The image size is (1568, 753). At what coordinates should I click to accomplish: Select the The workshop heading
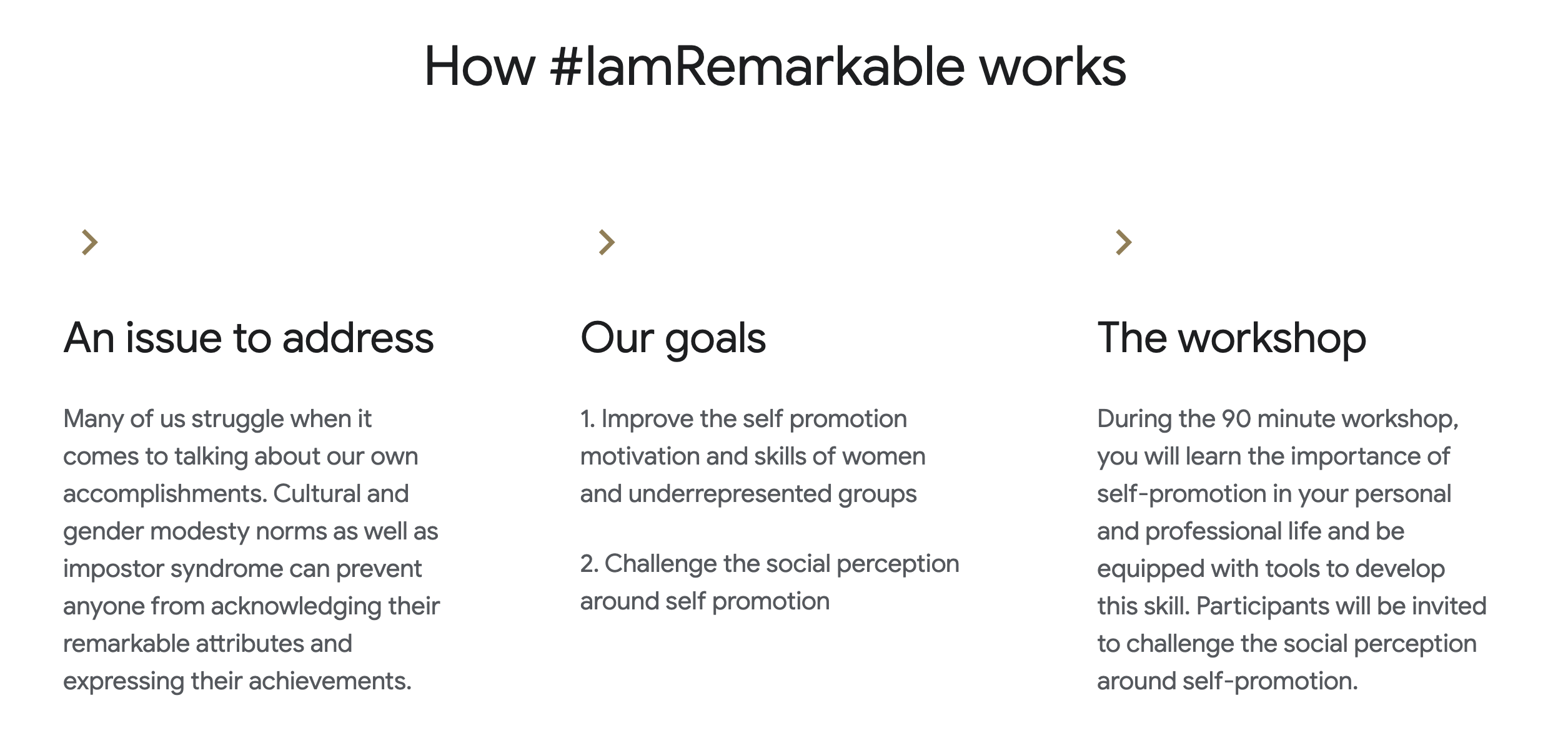click(x=1232, y=340)
